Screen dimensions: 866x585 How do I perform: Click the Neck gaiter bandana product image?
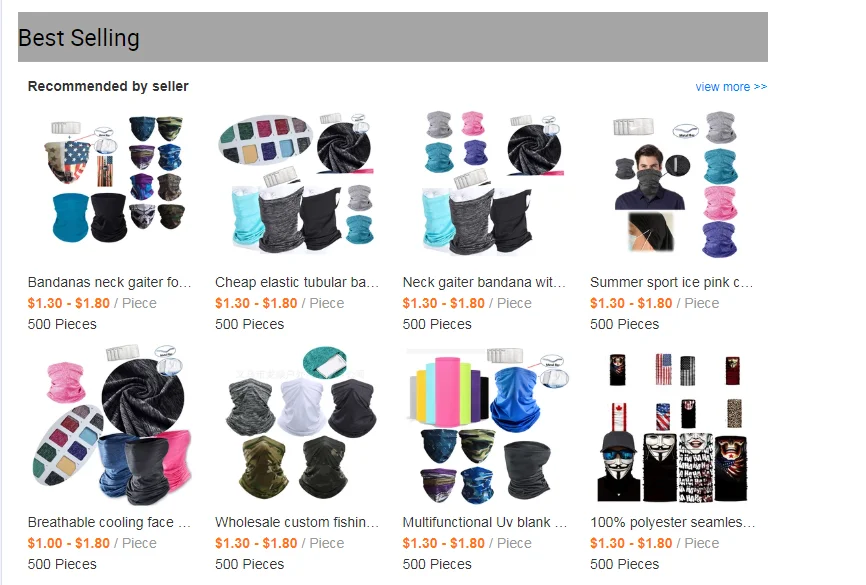pyautogui.click(x=484, y=183)
